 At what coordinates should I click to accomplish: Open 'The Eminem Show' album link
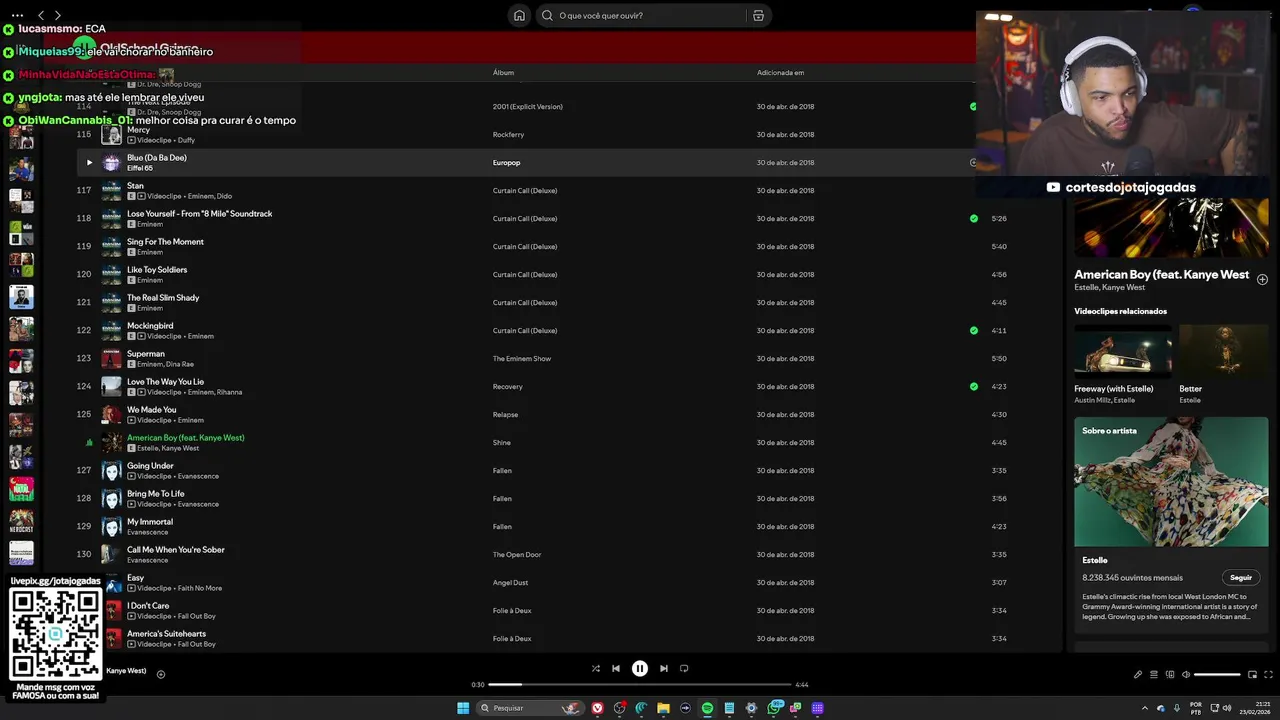point(522,359)
